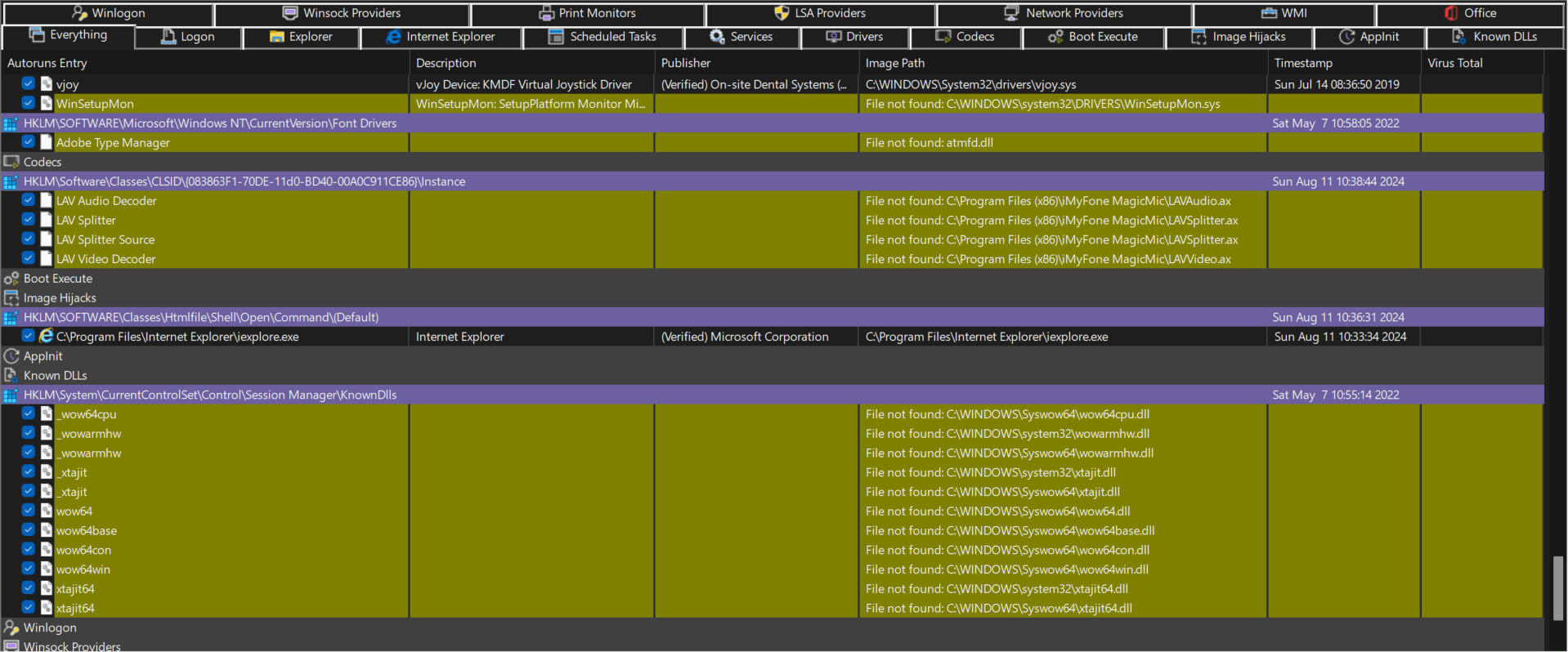Toggle the _wow64cpu entry checkbox
This screenshot has height=652, width=1568.
29,413
